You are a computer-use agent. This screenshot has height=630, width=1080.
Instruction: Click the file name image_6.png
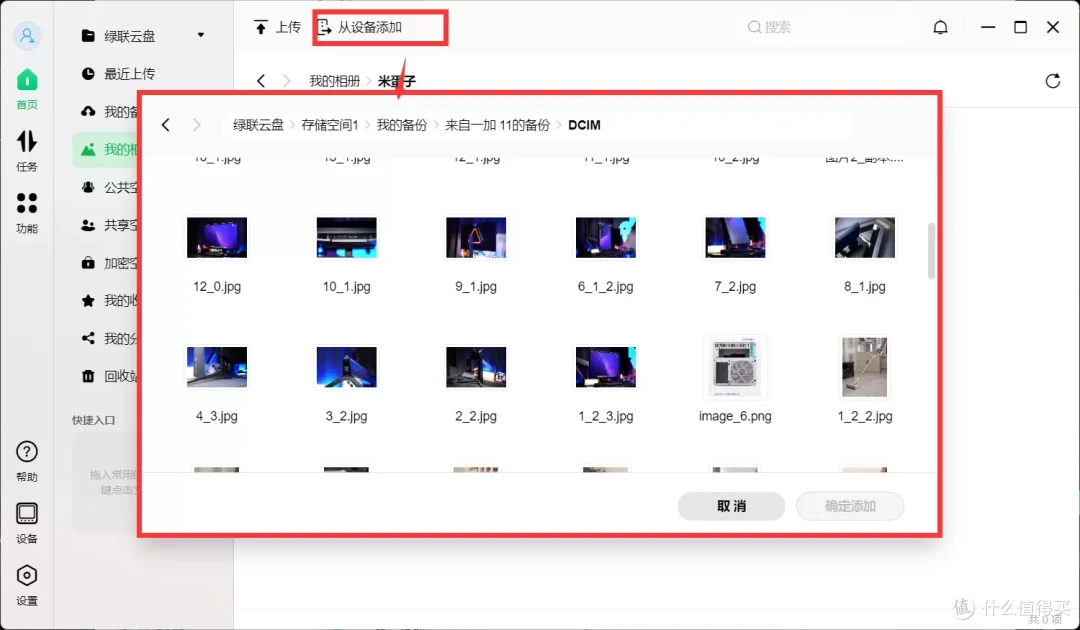pos(735,416)
